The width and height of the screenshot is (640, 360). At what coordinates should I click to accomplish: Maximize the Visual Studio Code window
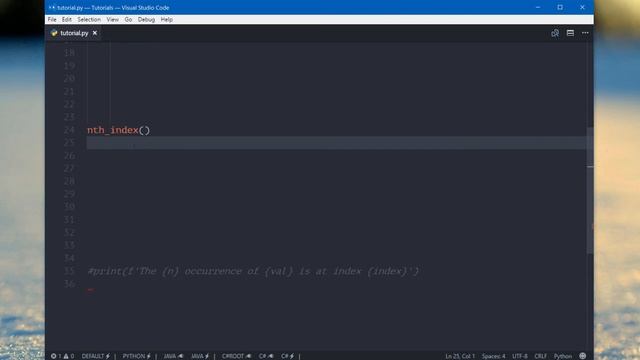coord(560,7)
